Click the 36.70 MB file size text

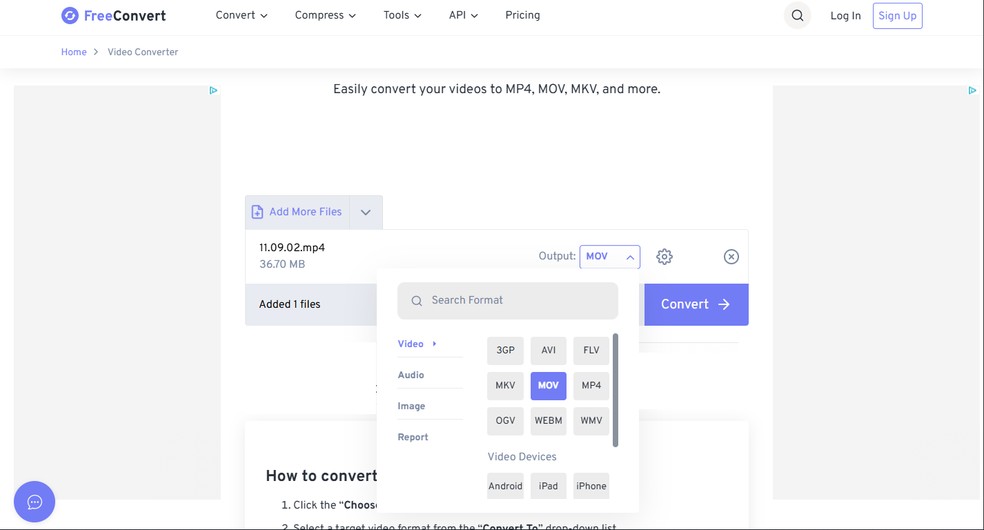282,264
